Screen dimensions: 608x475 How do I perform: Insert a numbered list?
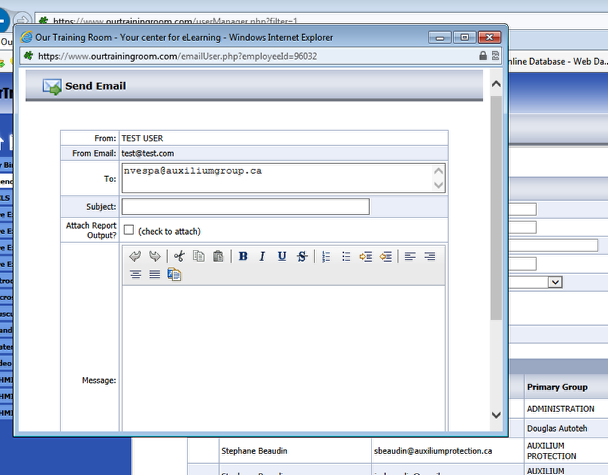tap(326, 256)
